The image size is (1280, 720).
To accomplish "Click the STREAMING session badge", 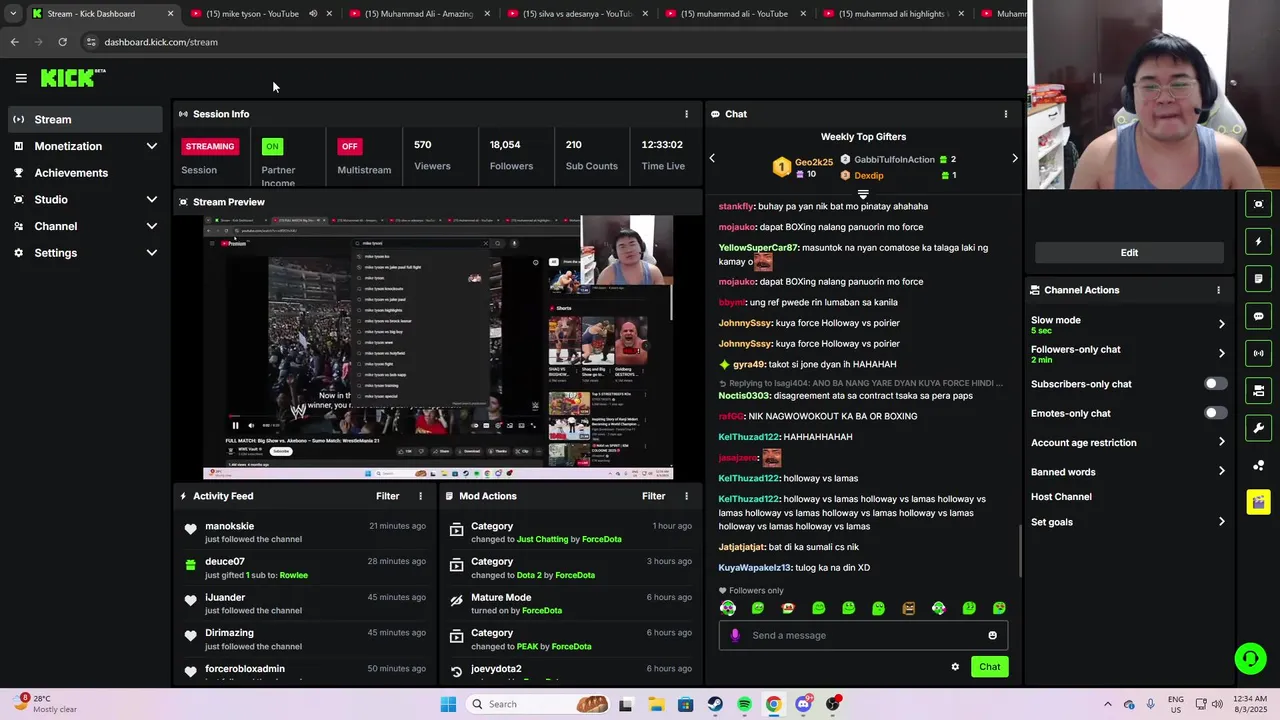I will tap(209, 146).
